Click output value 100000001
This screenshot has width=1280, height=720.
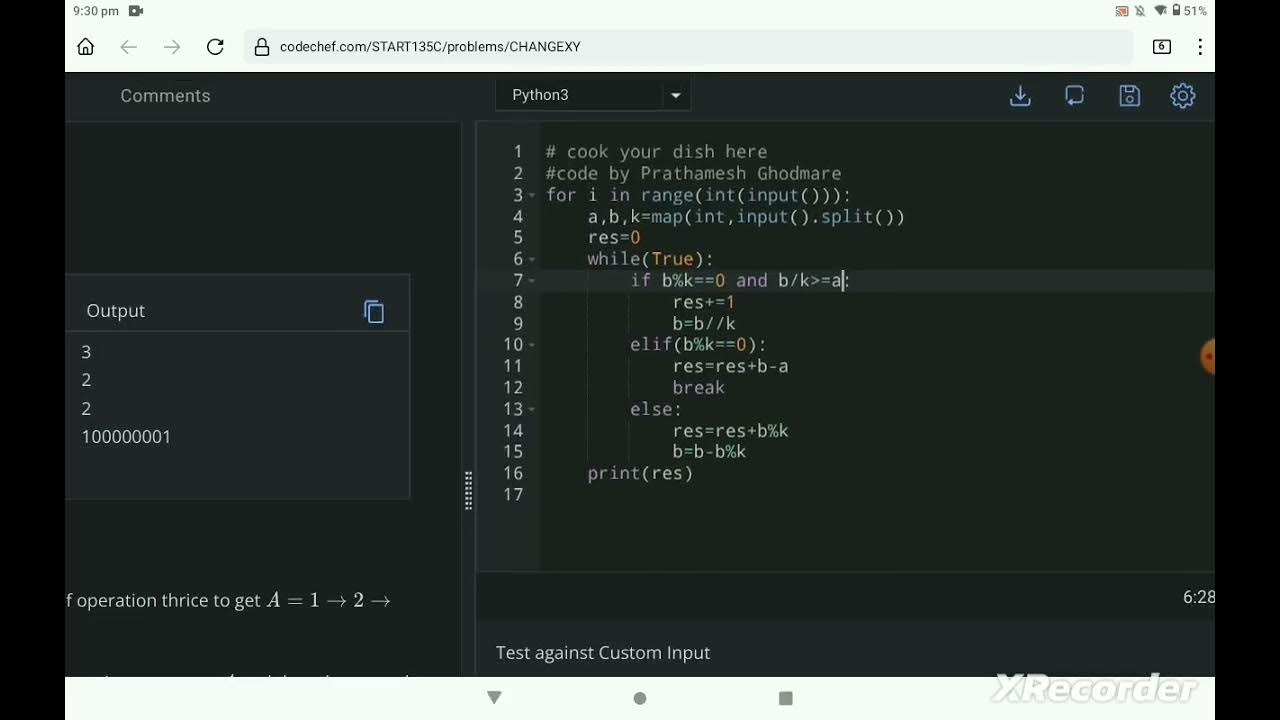coord(126,437)
